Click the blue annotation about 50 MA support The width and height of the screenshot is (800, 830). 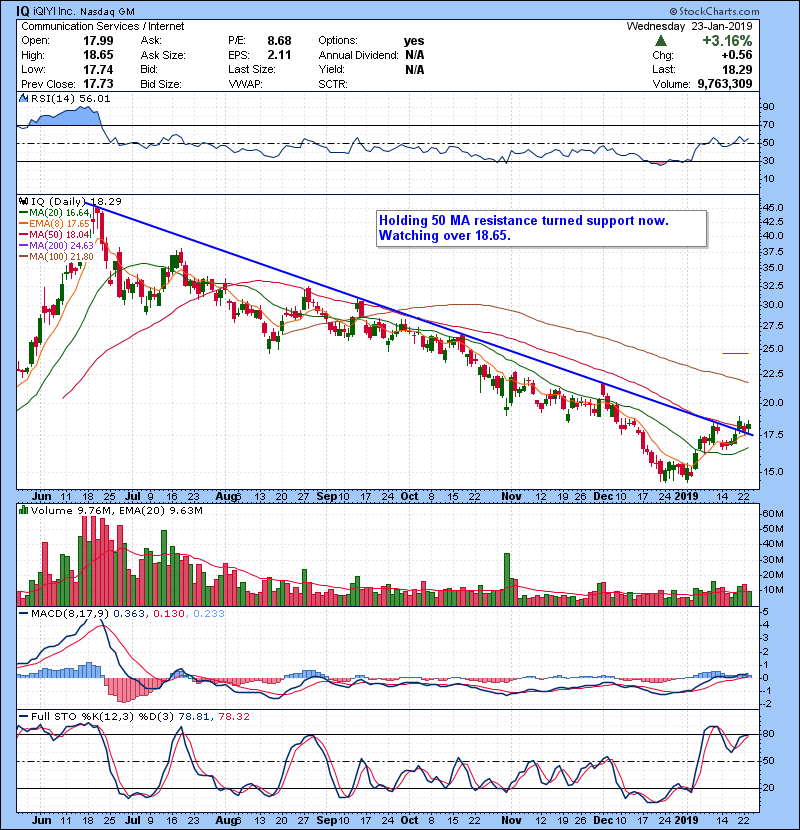pos(542,228)
